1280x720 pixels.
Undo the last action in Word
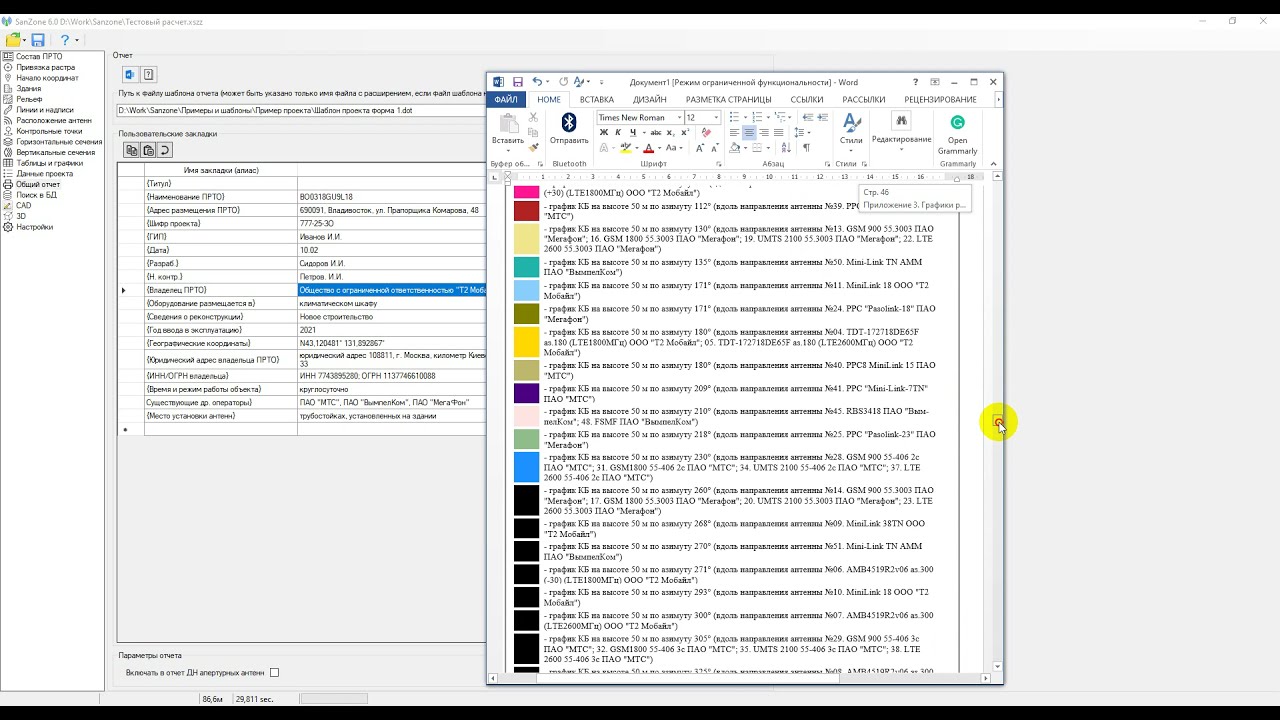pos(537,82)
